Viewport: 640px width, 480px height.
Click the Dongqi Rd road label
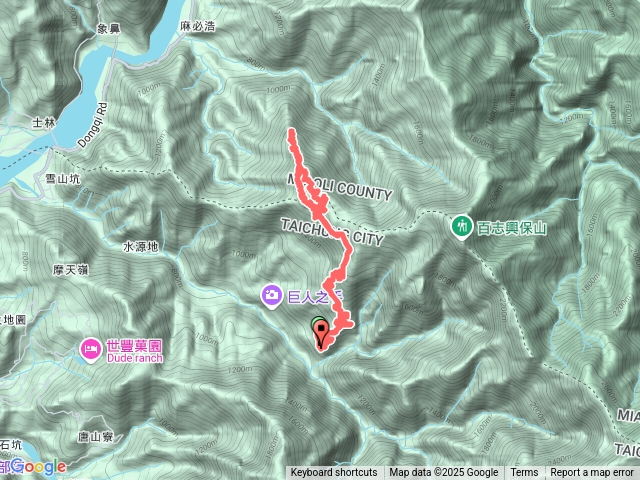pyautogui.click(x=93, y=125)
